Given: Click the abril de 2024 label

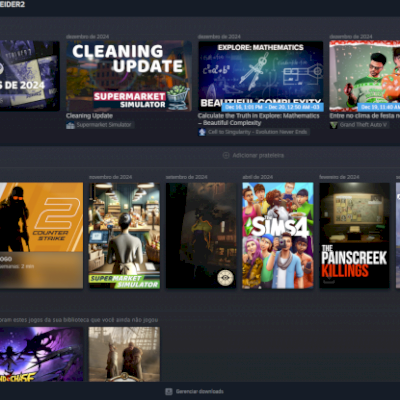Looking at the screenshot, I should pos(257,177).
